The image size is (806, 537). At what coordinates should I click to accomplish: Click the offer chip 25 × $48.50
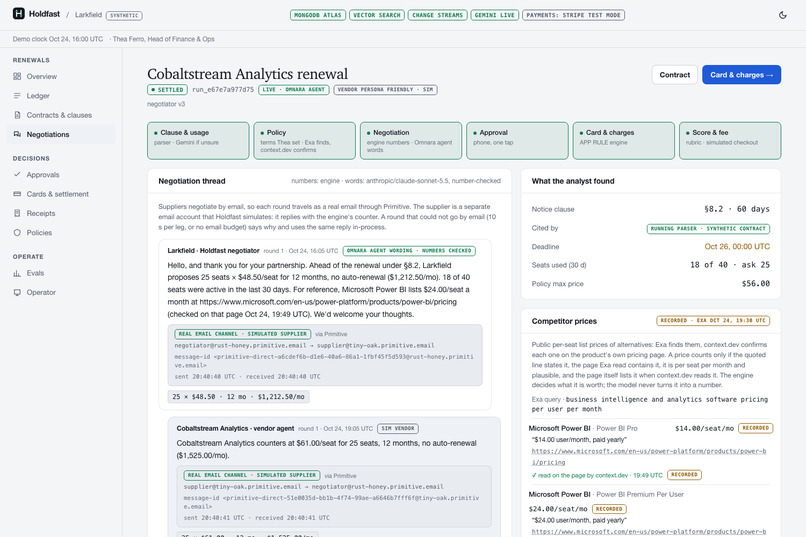point(239,397)
